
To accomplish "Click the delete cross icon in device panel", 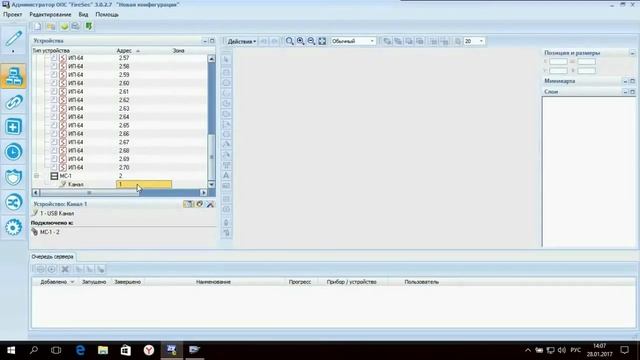I will [210, 204].
